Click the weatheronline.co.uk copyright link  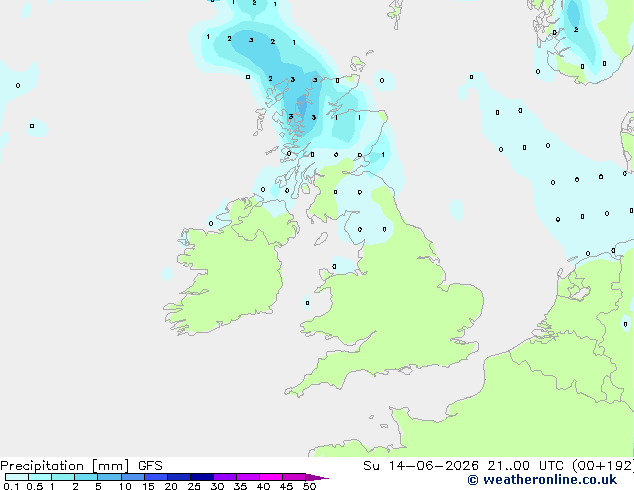(542, 480)
